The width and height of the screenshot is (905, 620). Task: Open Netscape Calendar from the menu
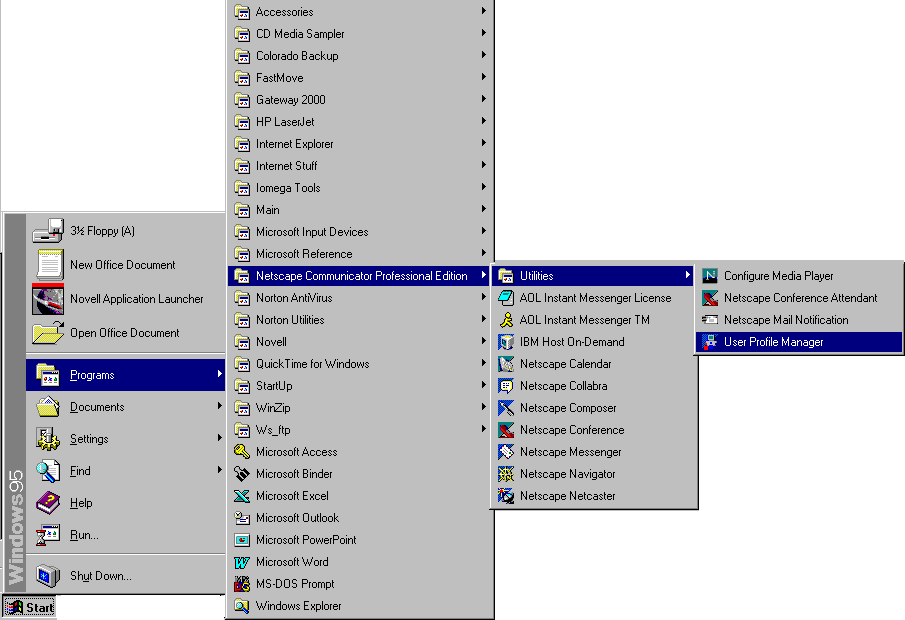coord(565,364)
